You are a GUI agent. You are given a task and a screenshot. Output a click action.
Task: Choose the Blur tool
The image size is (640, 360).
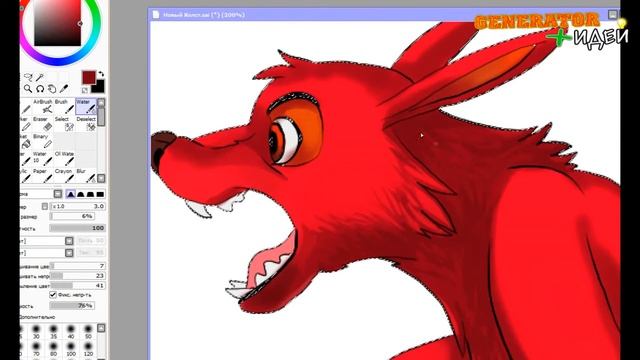[x=86, y=176]
